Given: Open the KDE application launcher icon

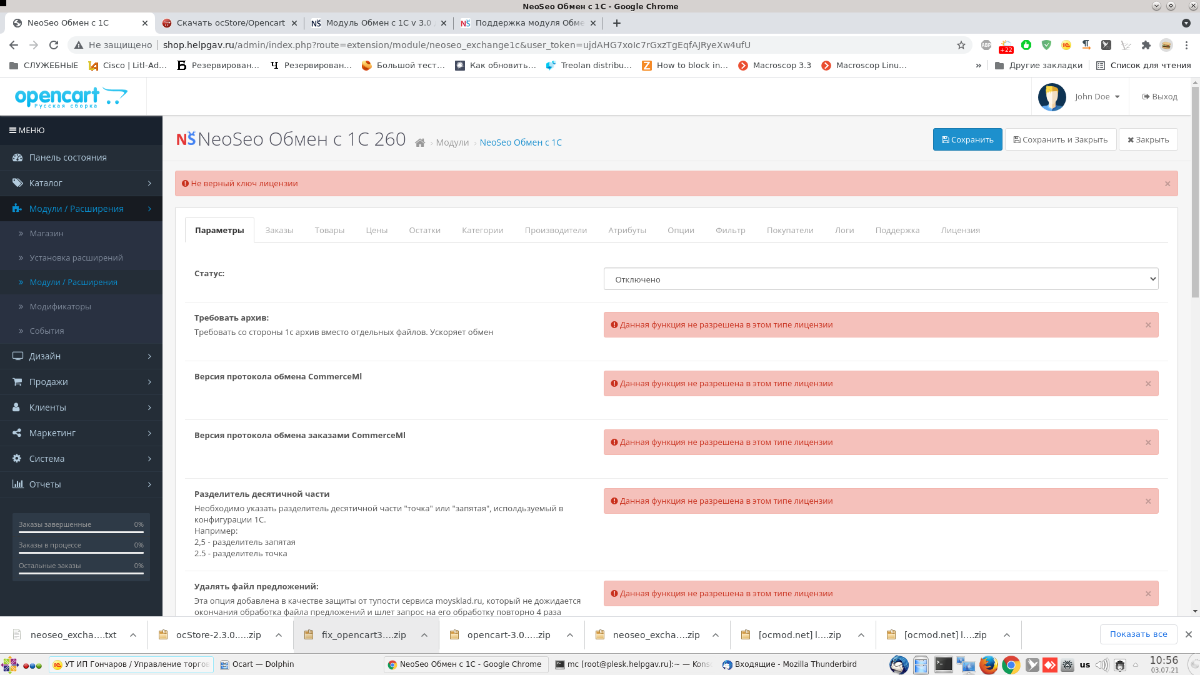Looking at the screenshot, I should pyautogui.click(x=10, y=664).
